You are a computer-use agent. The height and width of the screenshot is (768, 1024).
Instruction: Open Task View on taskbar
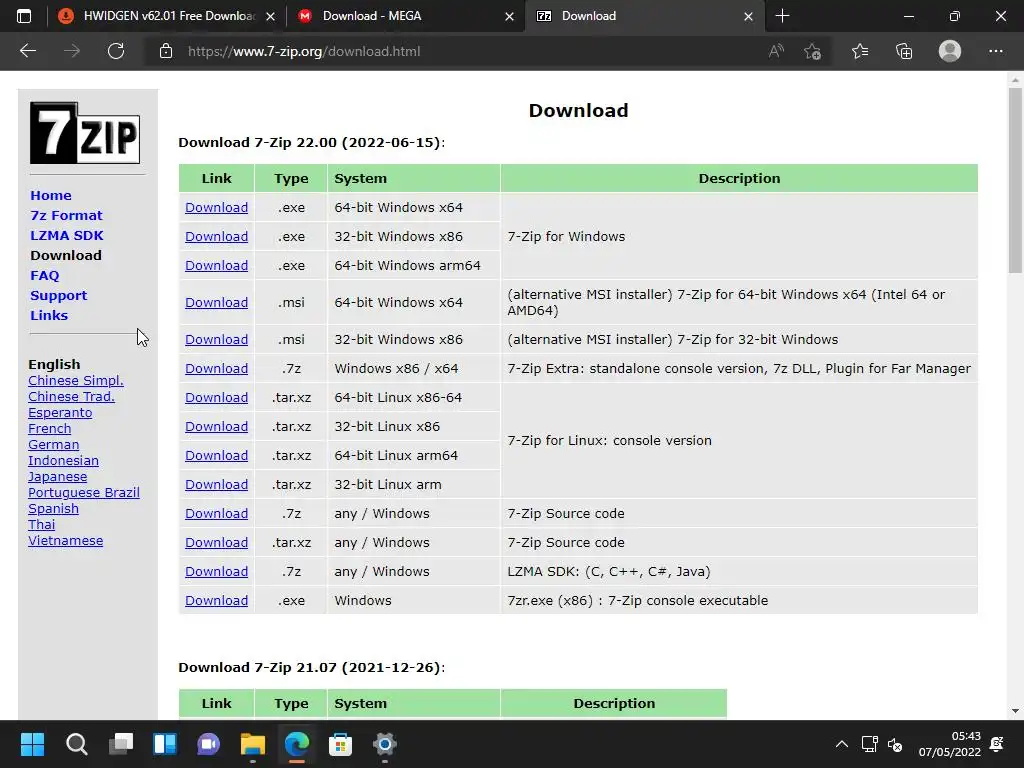click(121, 744)
